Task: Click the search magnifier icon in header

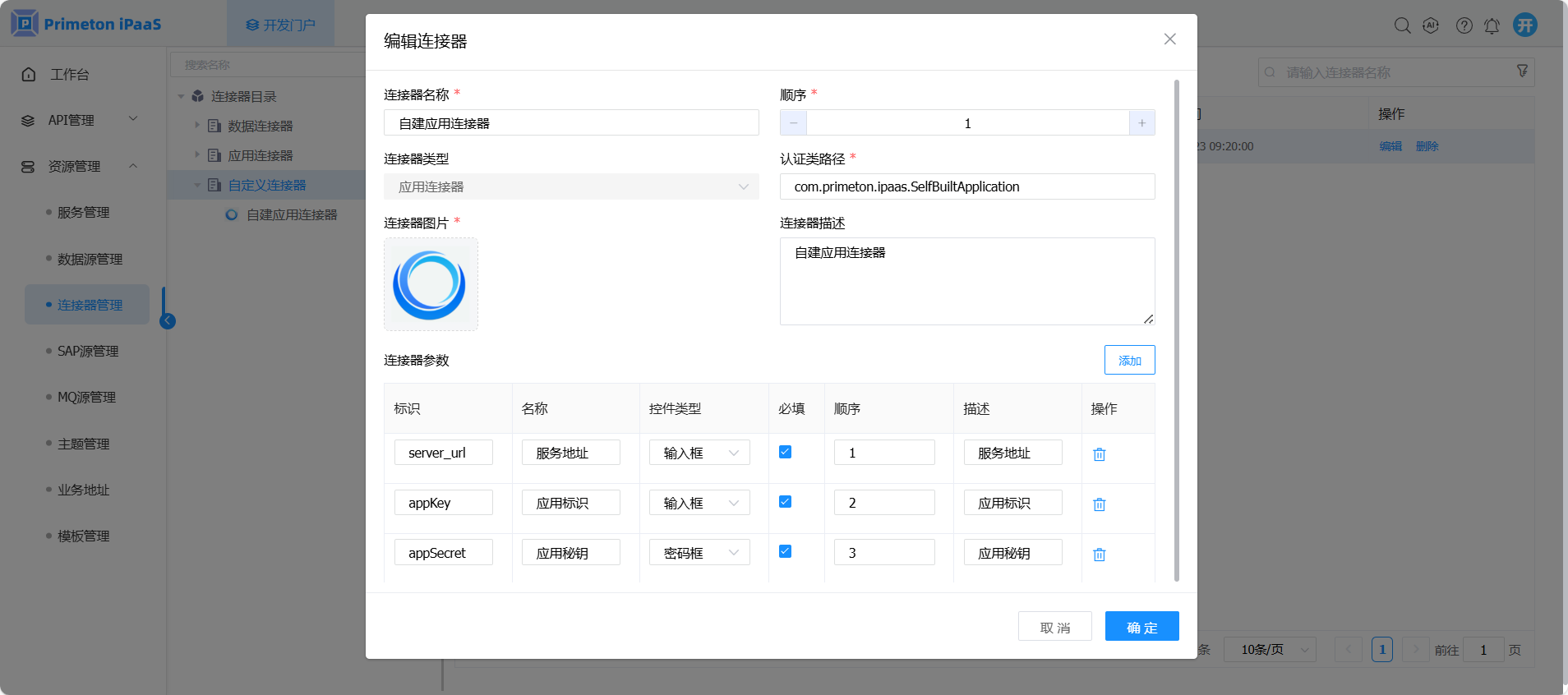Action: pos(1402,25)
